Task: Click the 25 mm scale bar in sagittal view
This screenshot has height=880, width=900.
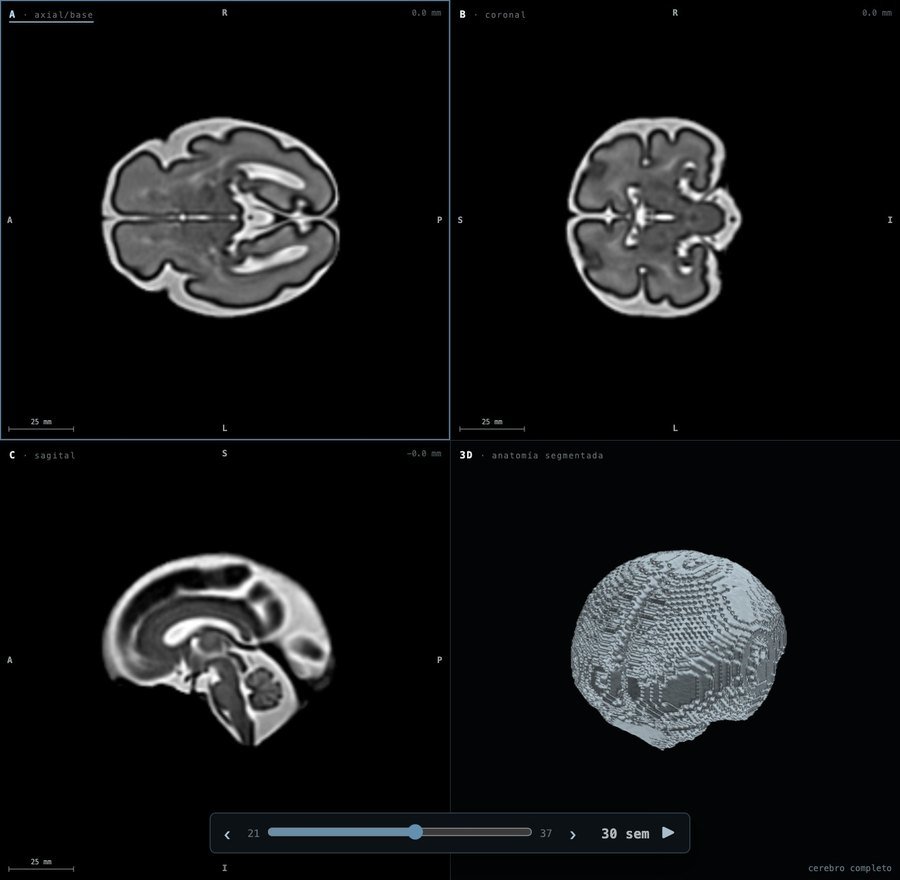Action: point(41,866)
